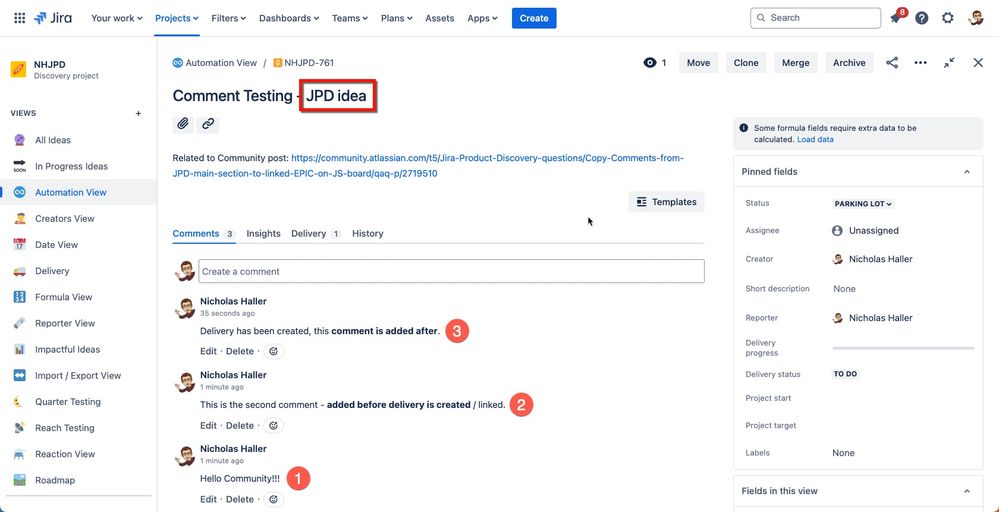Screen dimensions: 999x512
Task: Click the collapse panel arrows icon
Action: pyautogui.click(x=949, y=62)
